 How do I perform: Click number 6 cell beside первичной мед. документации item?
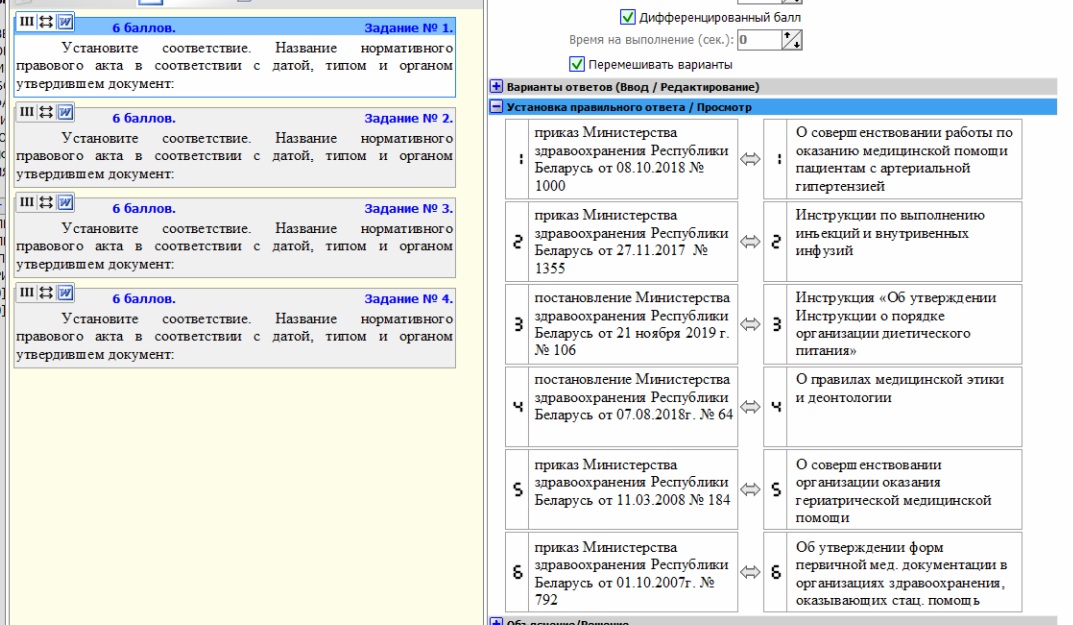[x=776, y=572]
